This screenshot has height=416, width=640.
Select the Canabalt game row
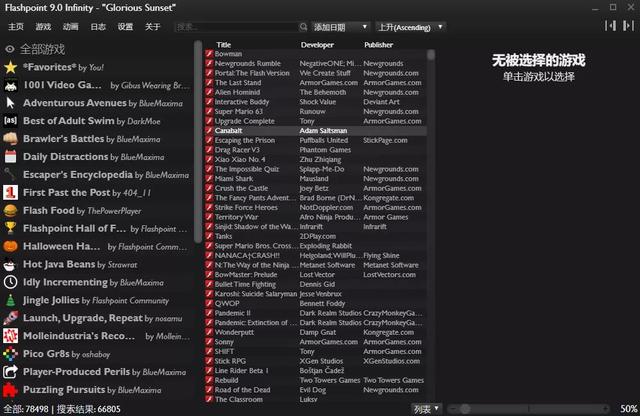point(316,131)
